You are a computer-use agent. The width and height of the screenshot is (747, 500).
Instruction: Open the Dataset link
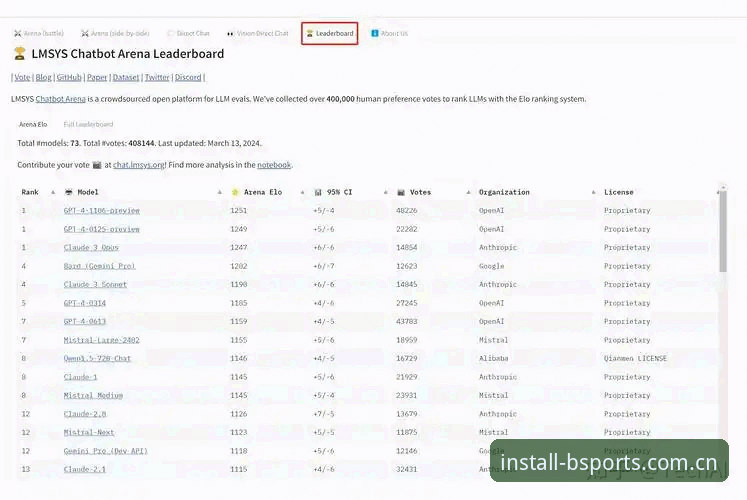point(126,77)
